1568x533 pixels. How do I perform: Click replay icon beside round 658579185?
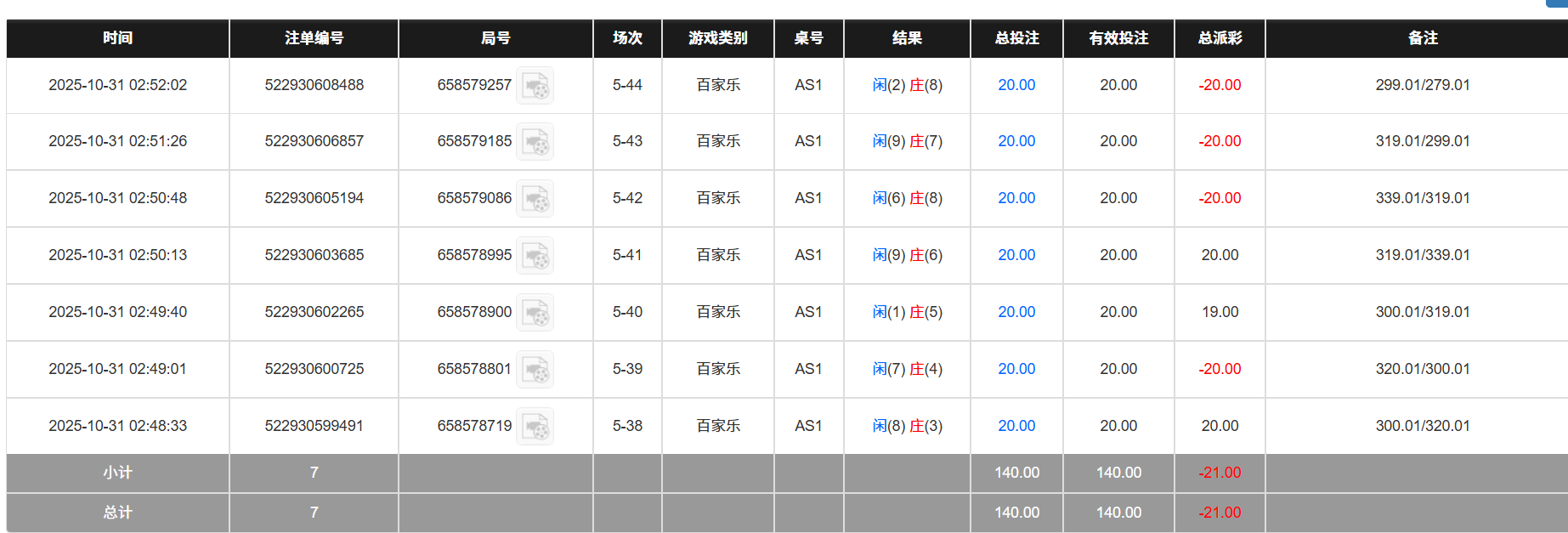(535, 142)
